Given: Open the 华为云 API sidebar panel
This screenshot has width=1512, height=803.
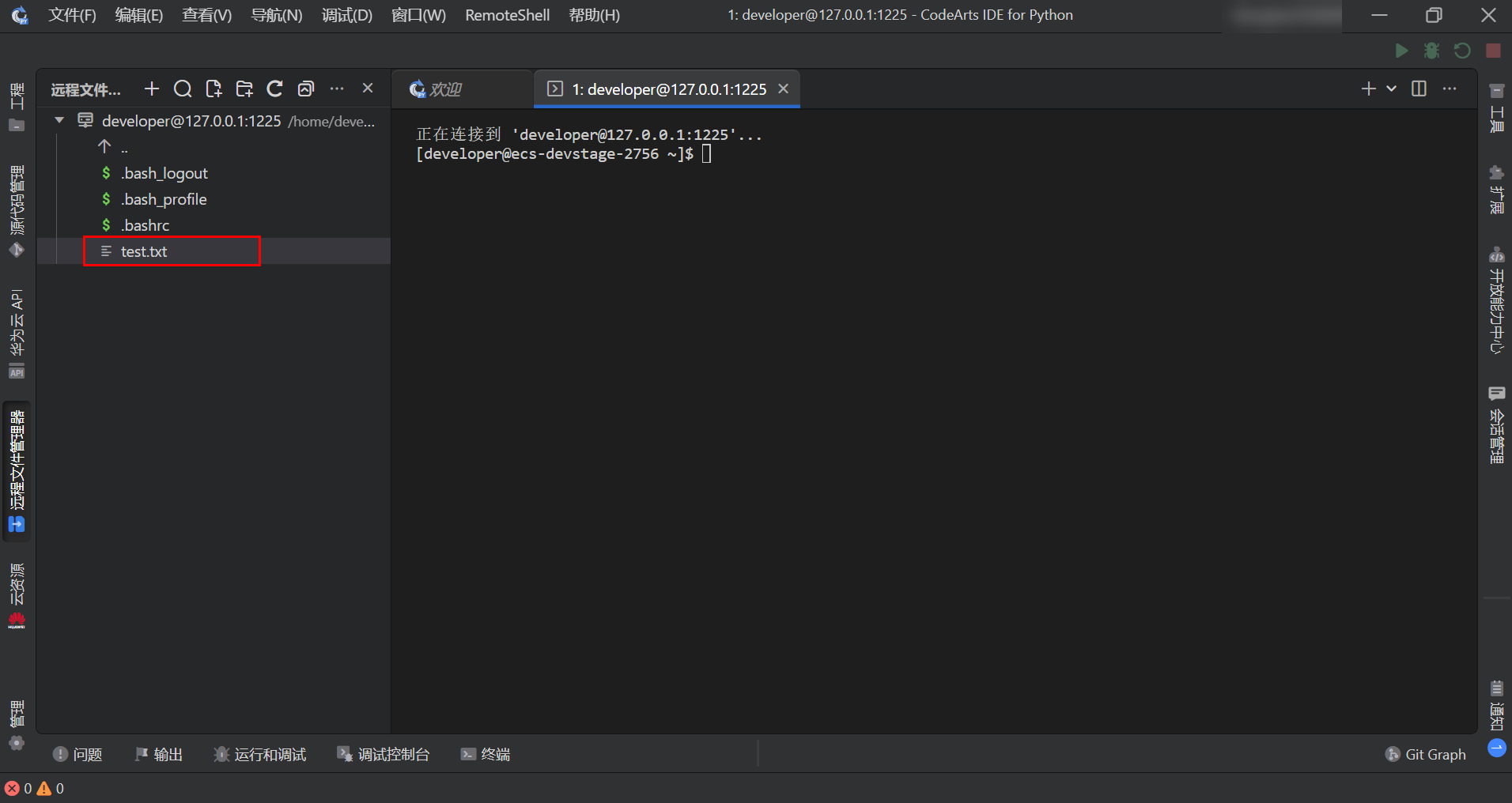Looking at the screenshot, I should coord(17,334).
